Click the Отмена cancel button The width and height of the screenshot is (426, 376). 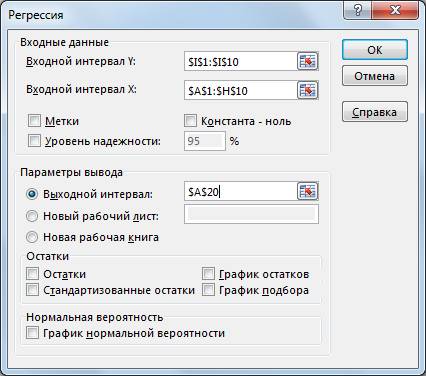375,76
